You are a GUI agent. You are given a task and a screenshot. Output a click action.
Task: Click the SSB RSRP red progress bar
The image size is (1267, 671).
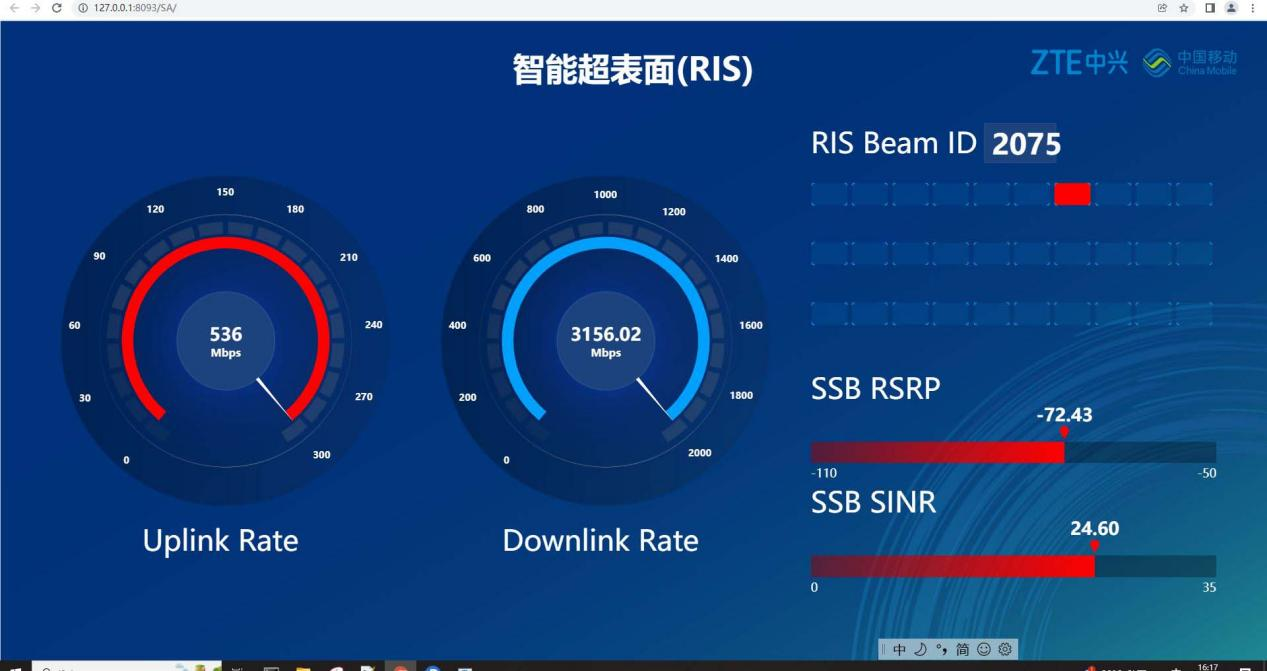point(937,452)
